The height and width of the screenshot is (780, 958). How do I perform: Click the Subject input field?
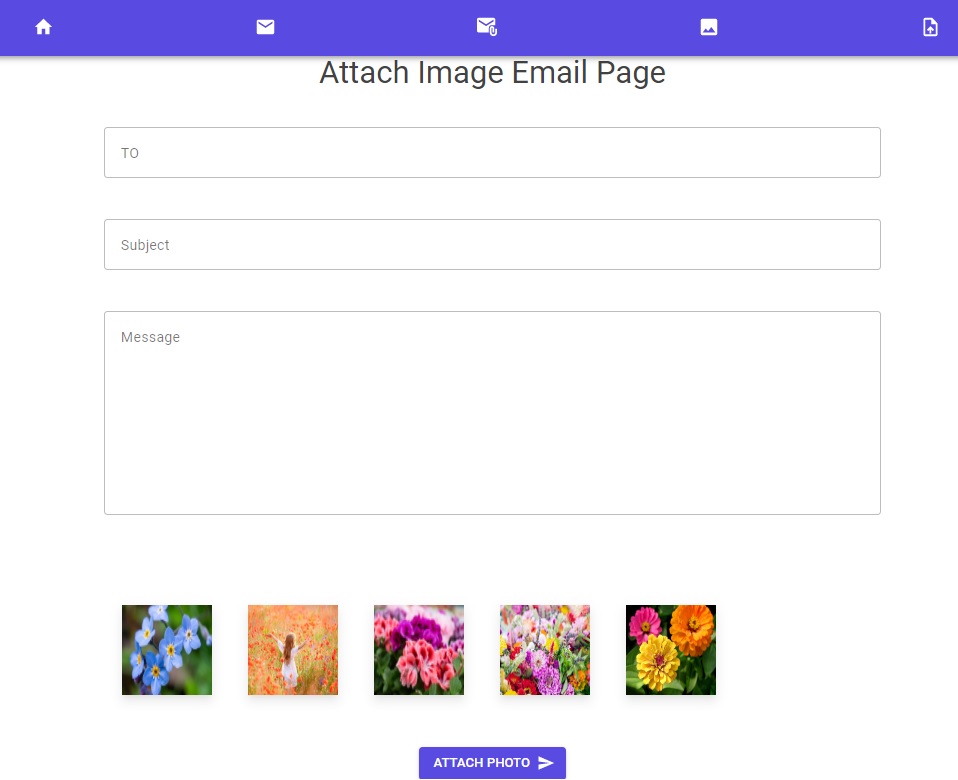492,244
